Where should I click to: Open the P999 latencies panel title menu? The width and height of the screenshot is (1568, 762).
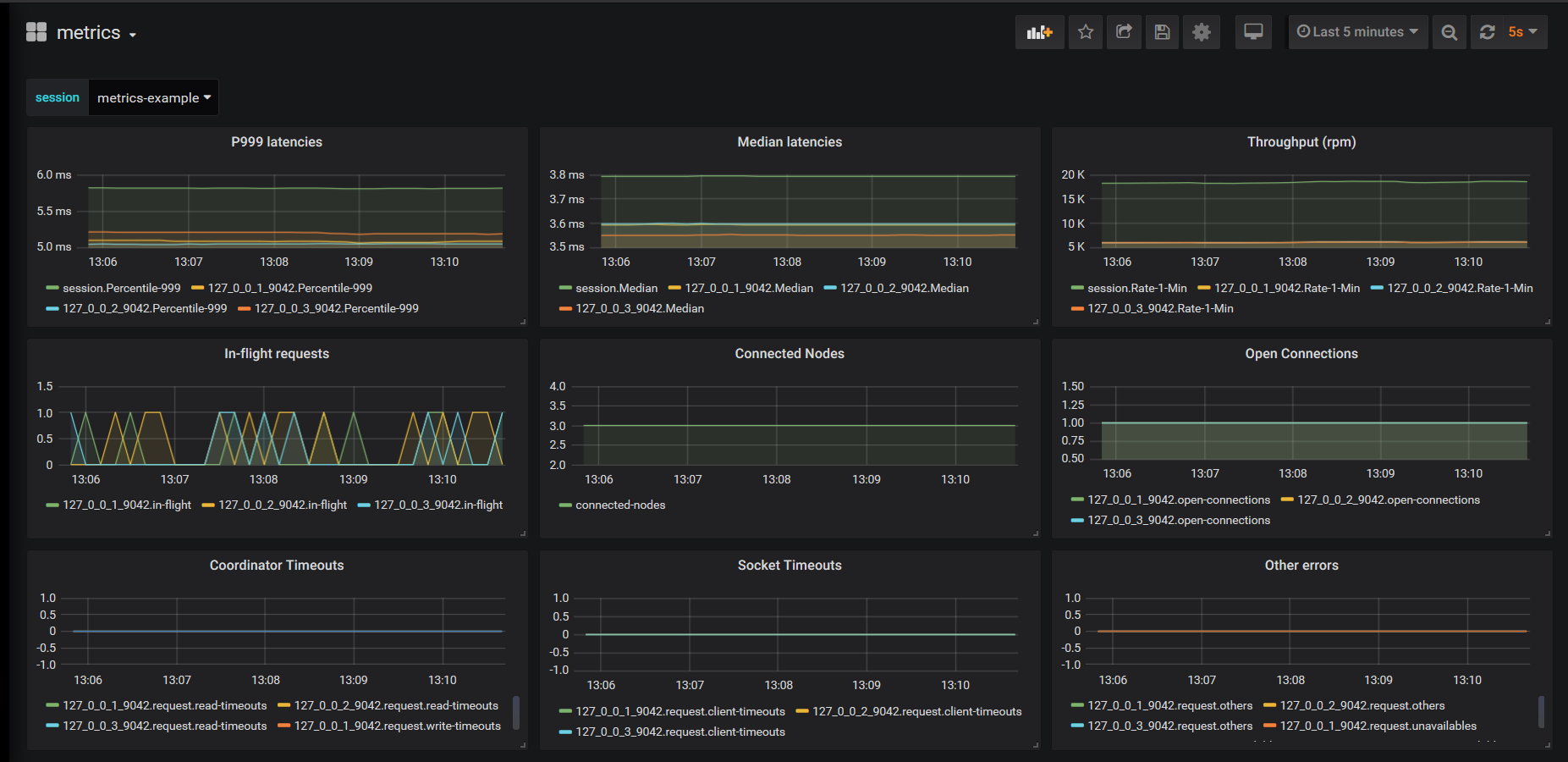(277, 142)
